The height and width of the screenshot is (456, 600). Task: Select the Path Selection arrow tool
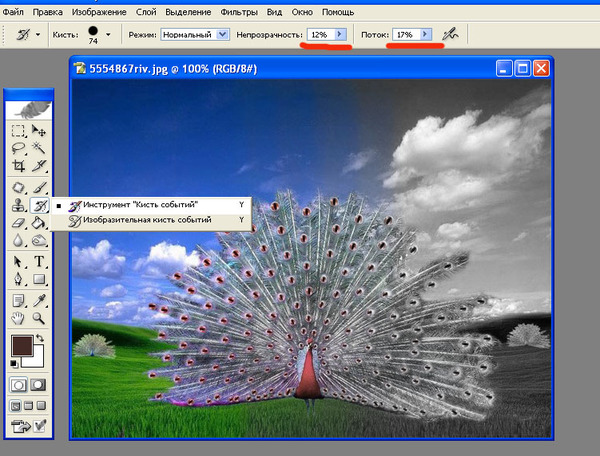[18, 262]
